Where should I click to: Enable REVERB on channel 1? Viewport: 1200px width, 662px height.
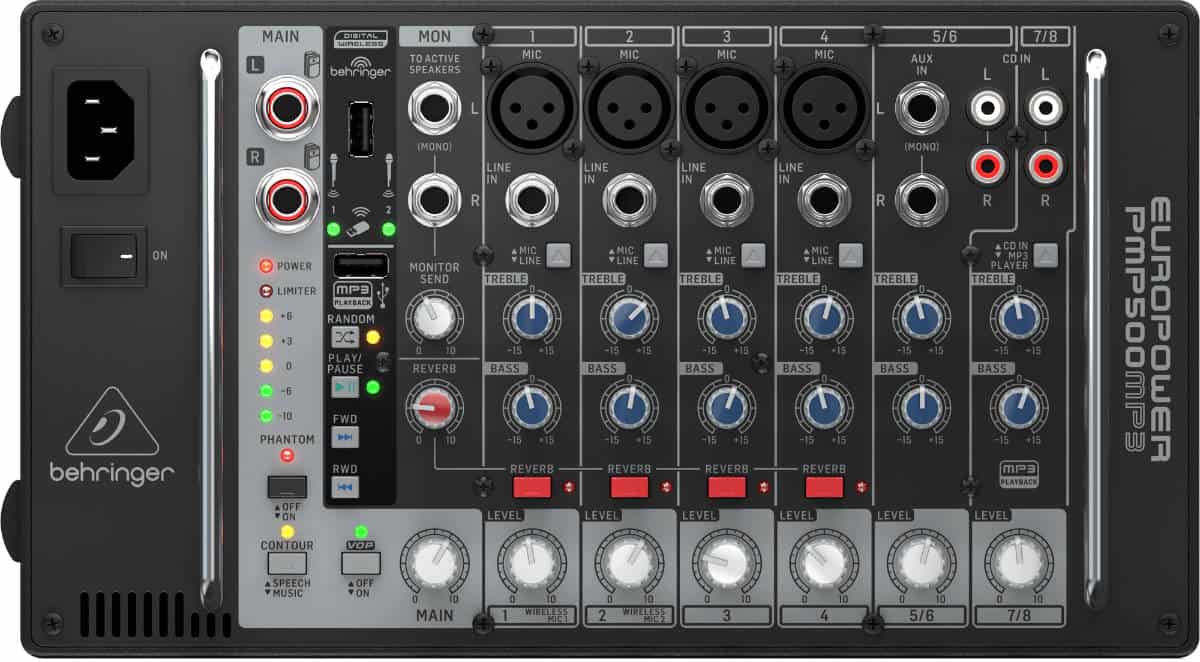[x=530, y=487]
